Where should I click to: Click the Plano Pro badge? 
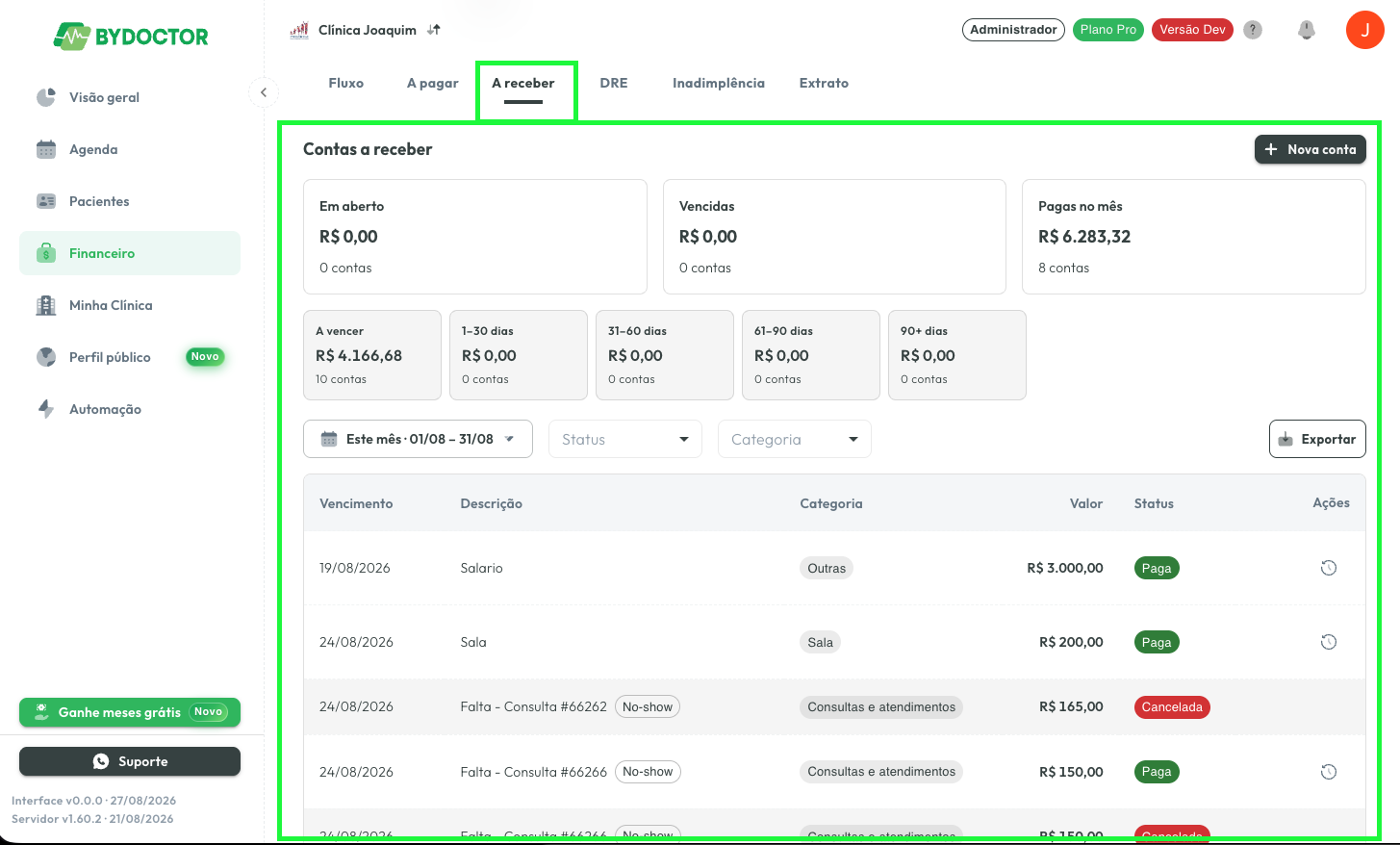1108,30
